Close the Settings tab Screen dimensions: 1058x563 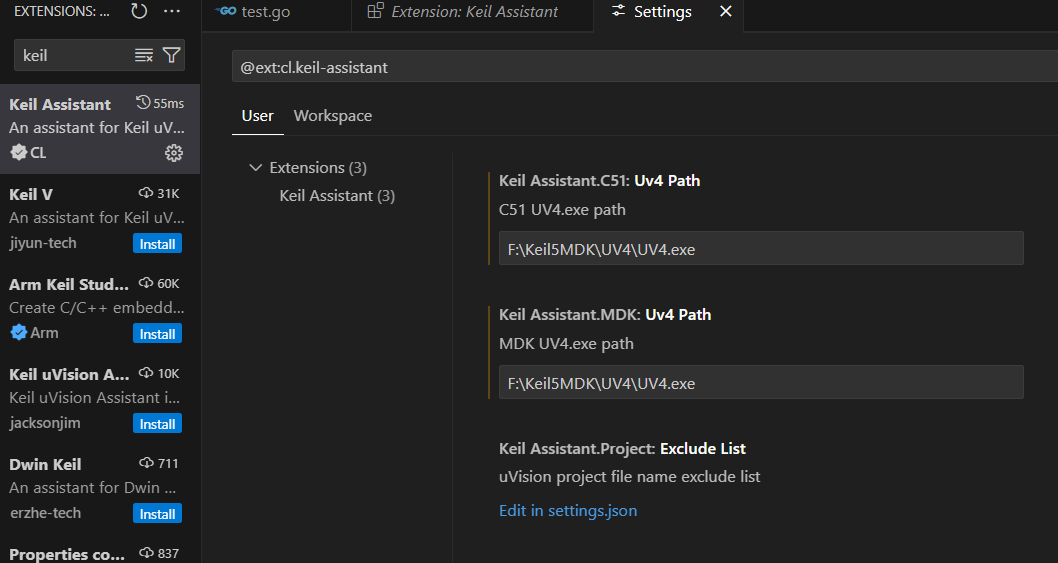(726, 11)
